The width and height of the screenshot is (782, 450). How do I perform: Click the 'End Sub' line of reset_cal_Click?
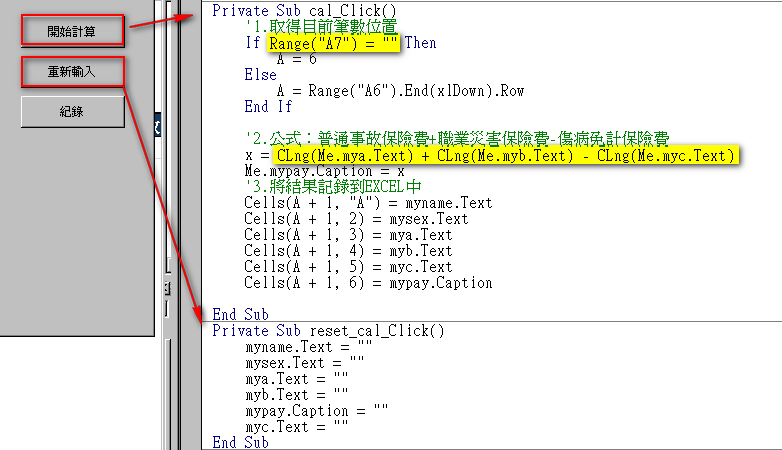pyautogui.click(x=240, y=443)
